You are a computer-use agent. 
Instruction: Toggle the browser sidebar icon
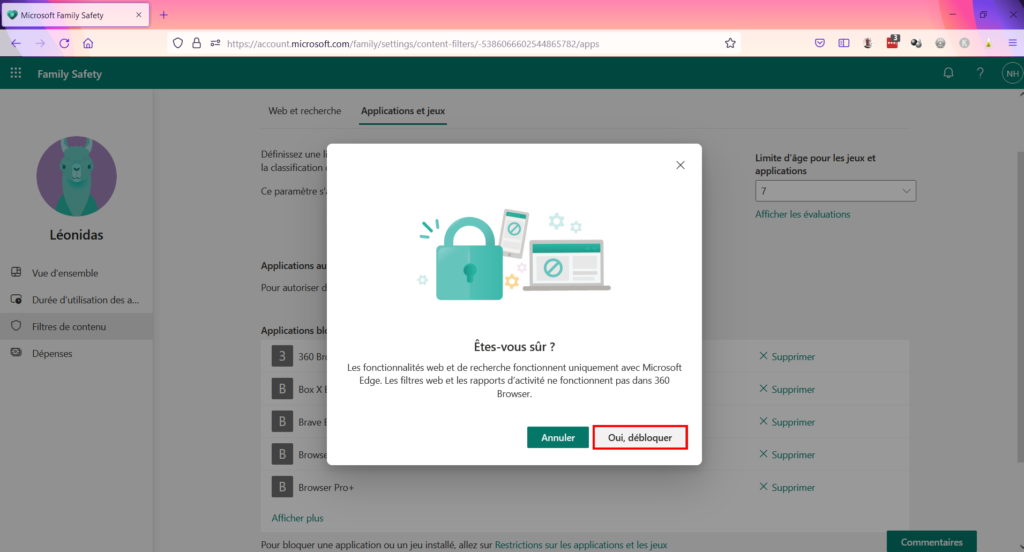[x=844, y=43]
